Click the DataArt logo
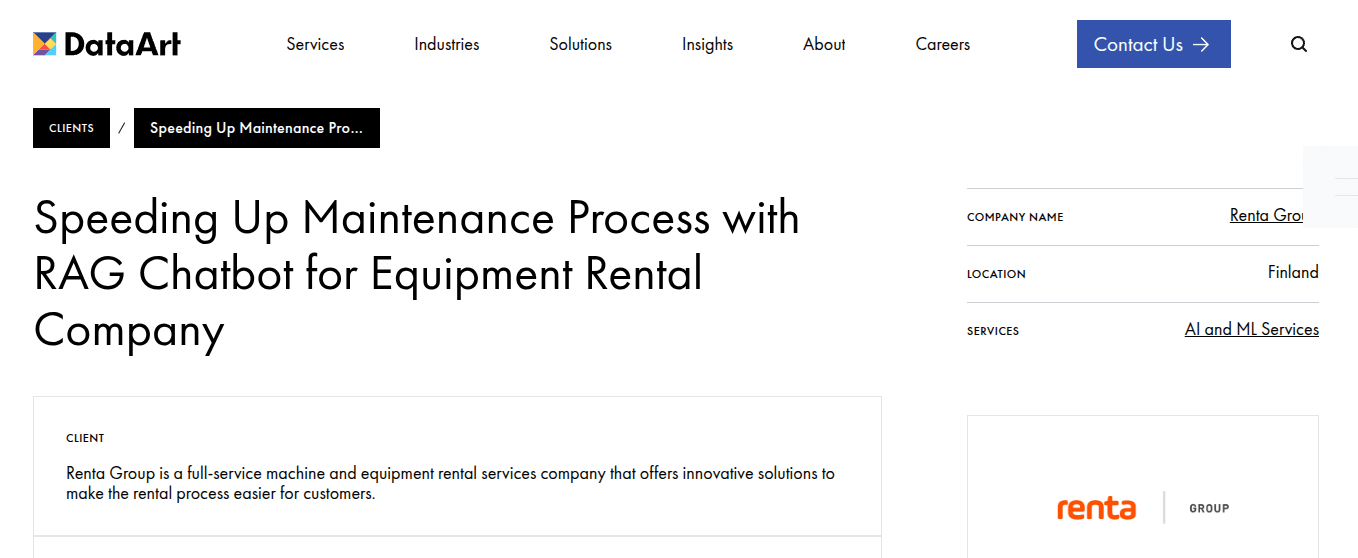Image resolution: width=1358 pixels, height=558 pixels. [107, 44]
